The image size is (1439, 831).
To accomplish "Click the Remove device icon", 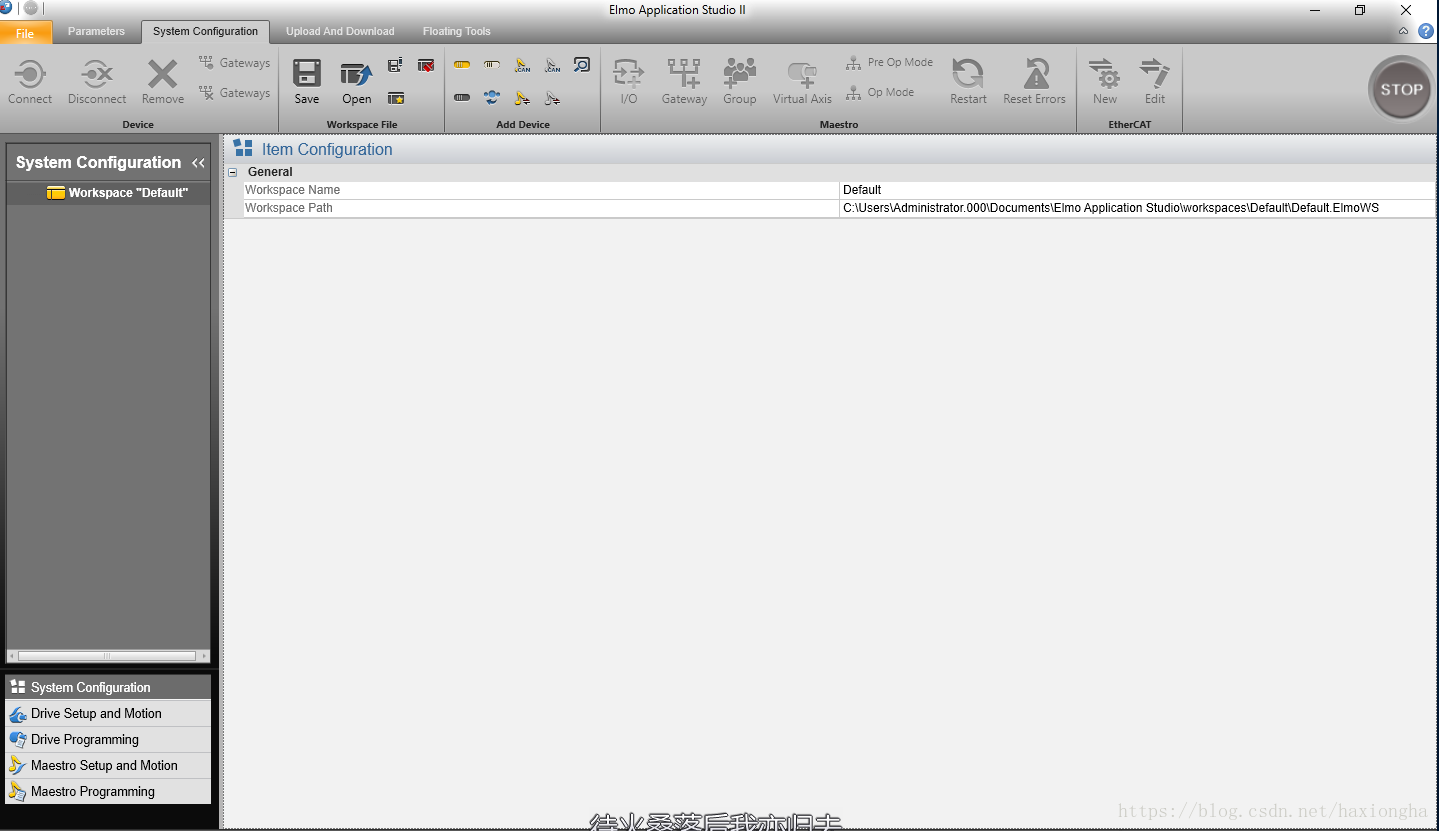I will (162, 81).
